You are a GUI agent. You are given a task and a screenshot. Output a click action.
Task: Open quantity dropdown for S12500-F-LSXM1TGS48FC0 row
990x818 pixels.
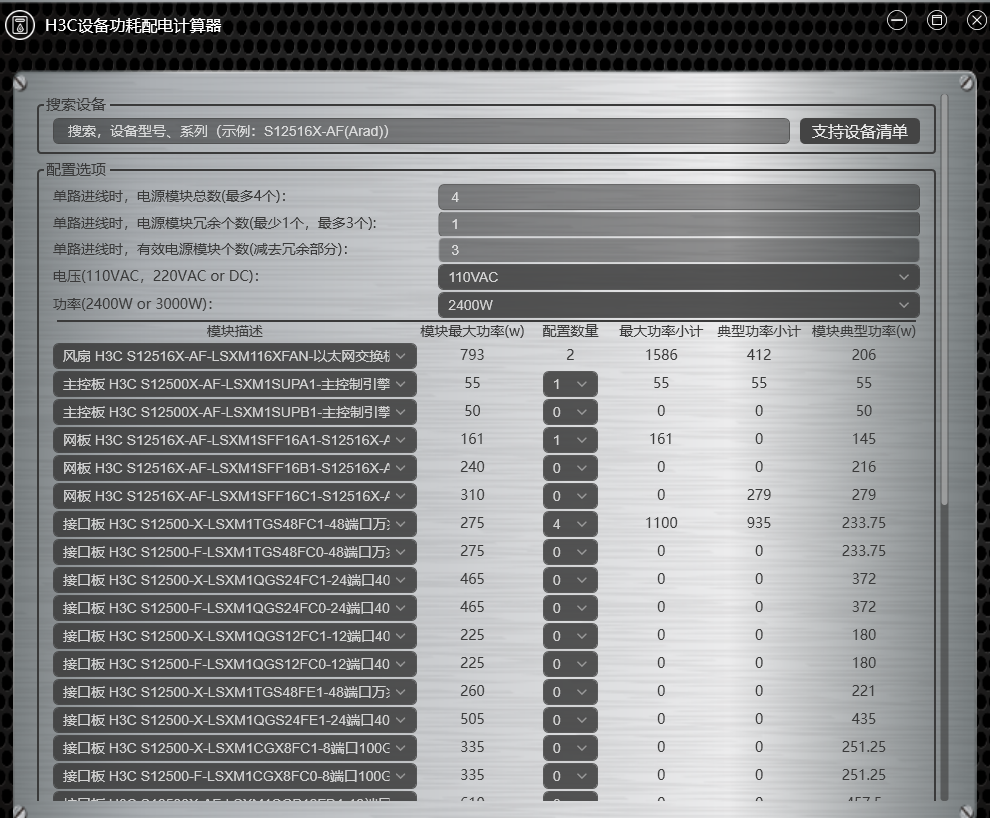(x=570, y=552)
